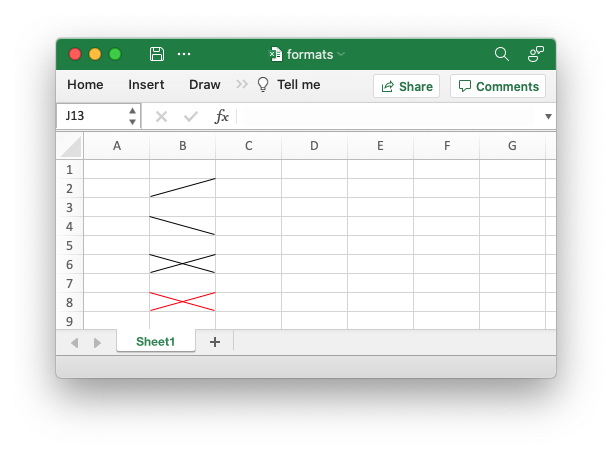
Task: Click the Share button
Action: tap(407, 86)
